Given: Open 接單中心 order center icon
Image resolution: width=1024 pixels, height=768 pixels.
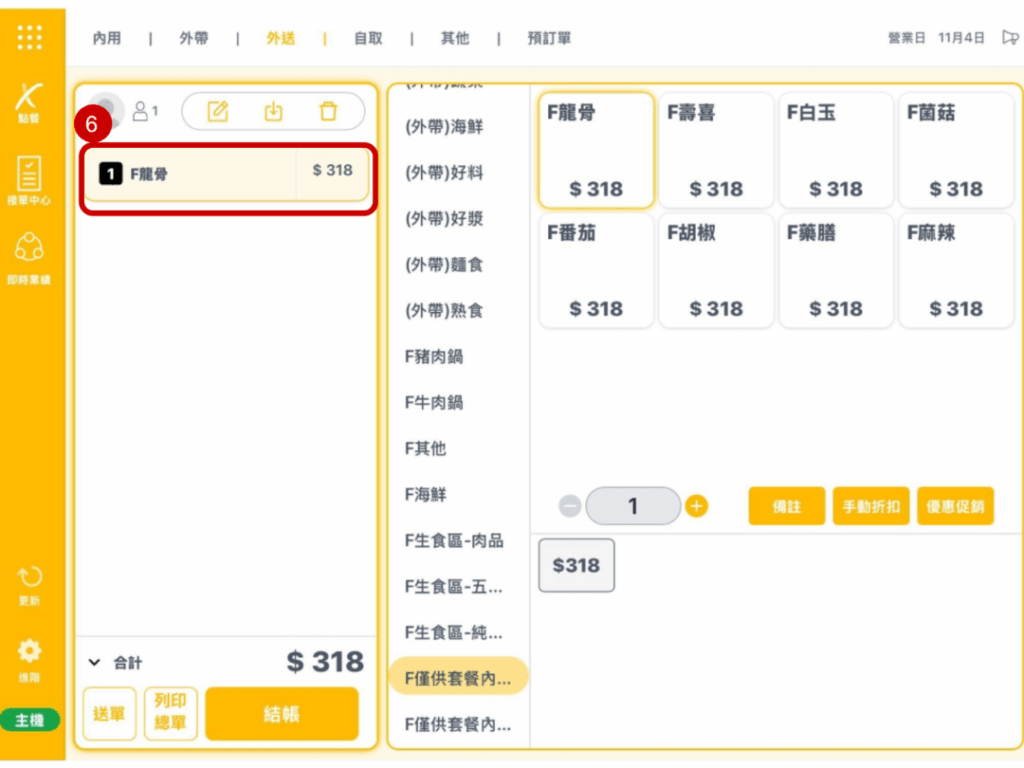Looking at the screenshot, I should click(x=30, y=178).
